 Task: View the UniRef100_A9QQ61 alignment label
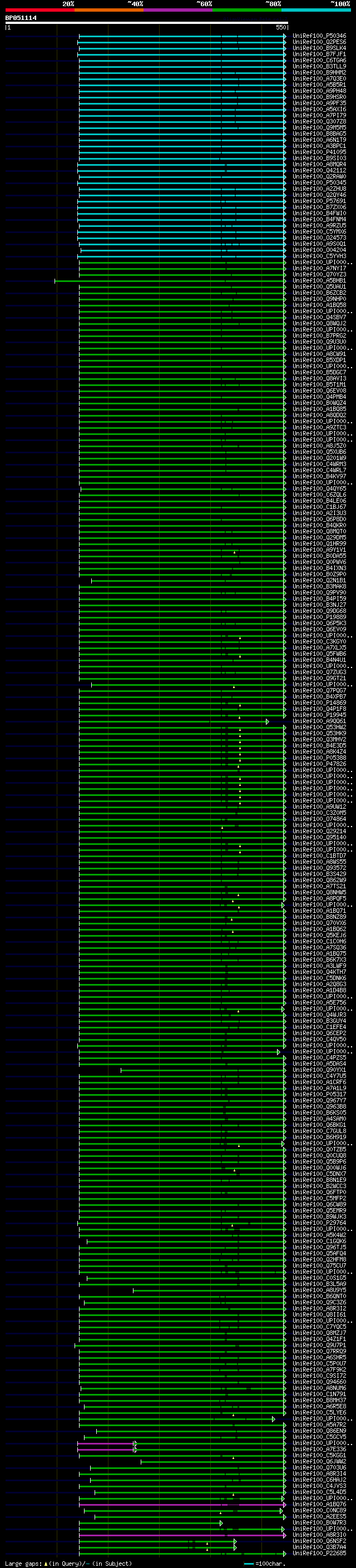click(x=319, y=721)
